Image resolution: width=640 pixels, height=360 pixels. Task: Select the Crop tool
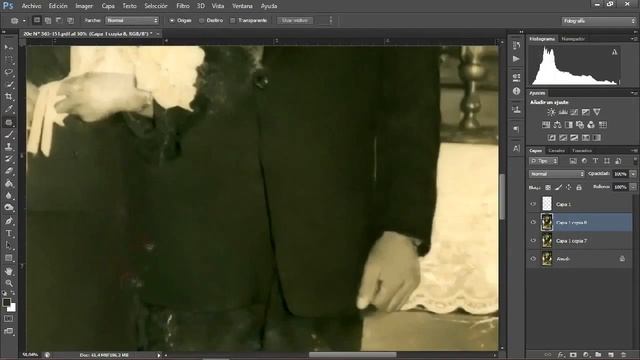pyautogui.click(x=9, y=97)
